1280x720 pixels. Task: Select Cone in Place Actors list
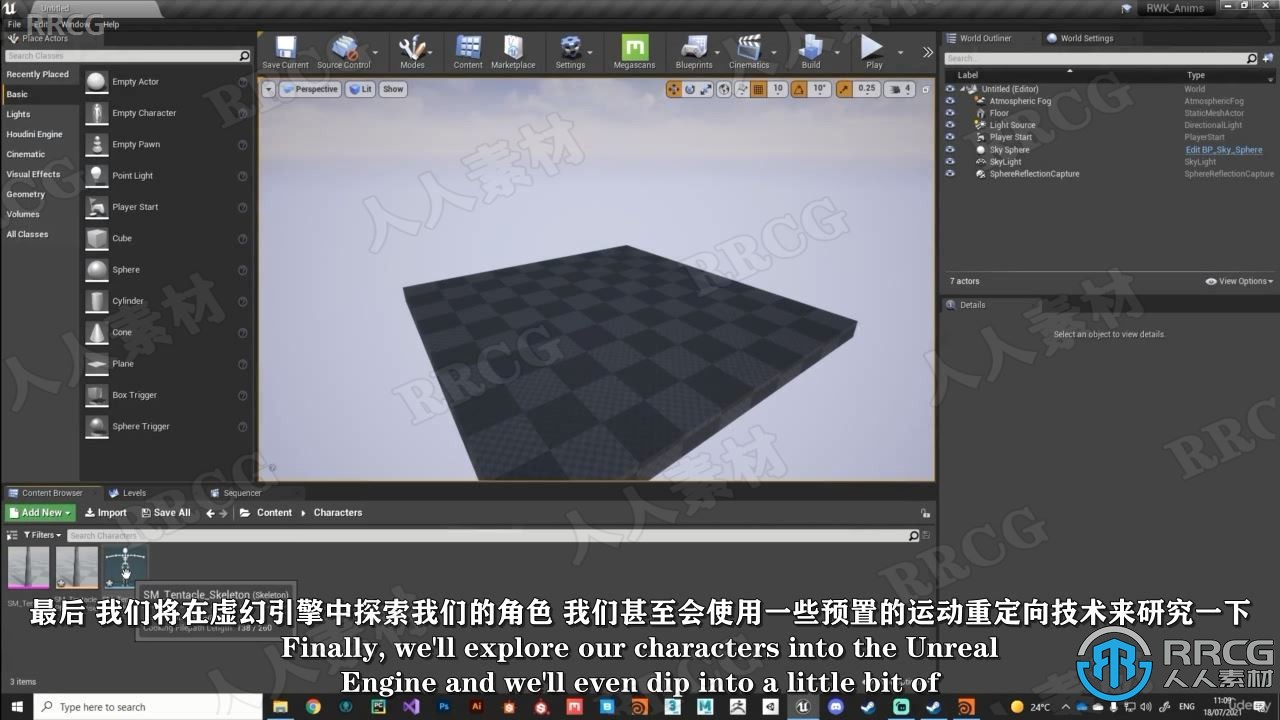(165, 332)
